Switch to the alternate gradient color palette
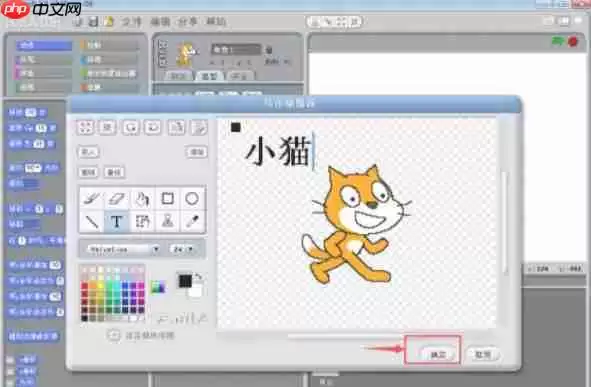Viewport: 591px width, 387px height. click(158, 287)
